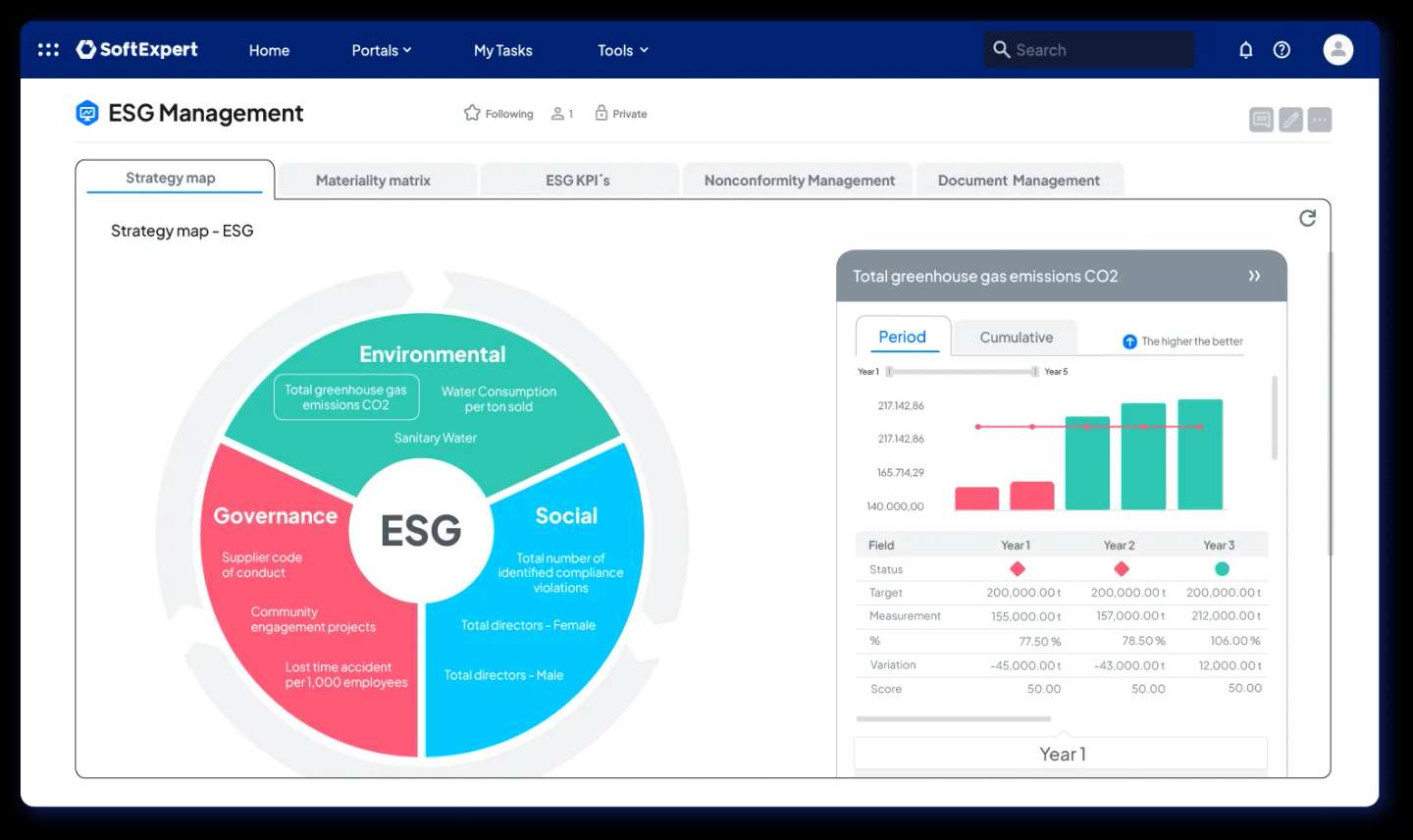Open the Portals dropdown

tap(382, 50)
